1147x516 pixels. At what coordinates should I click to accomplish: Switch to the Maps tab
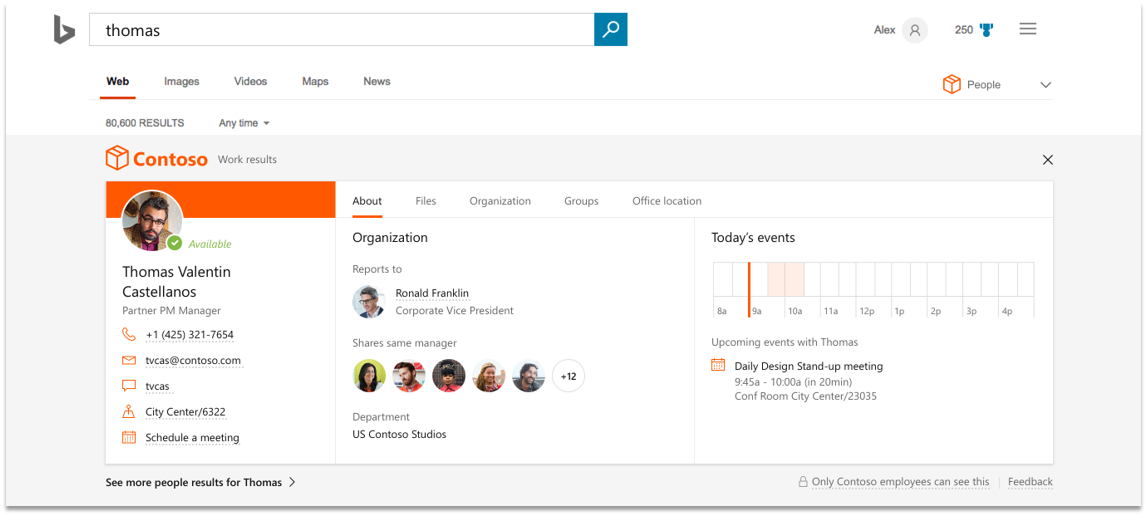coord(315,81)
